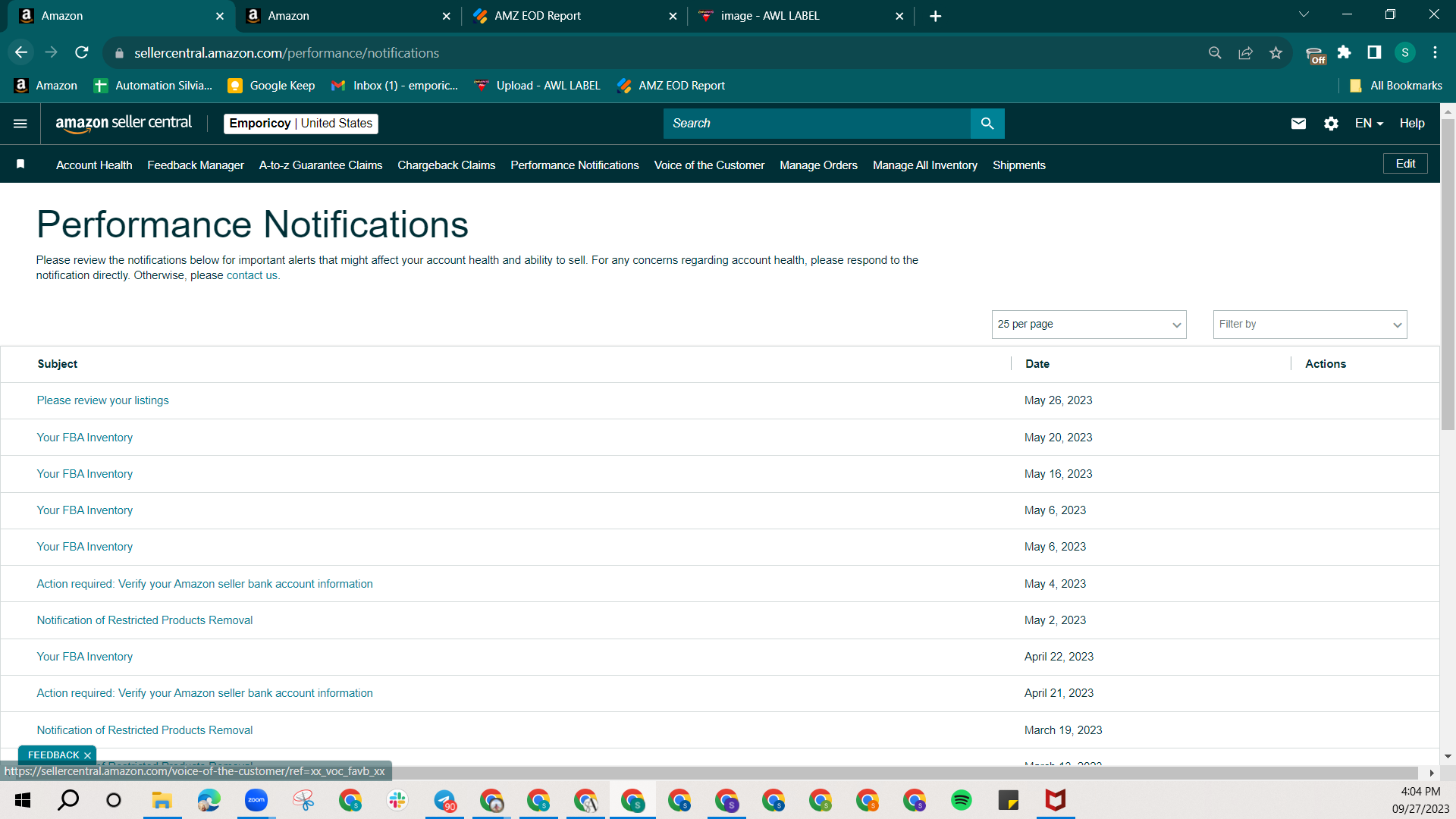Open Zoom from the taskbar

[x=256, y=800]
